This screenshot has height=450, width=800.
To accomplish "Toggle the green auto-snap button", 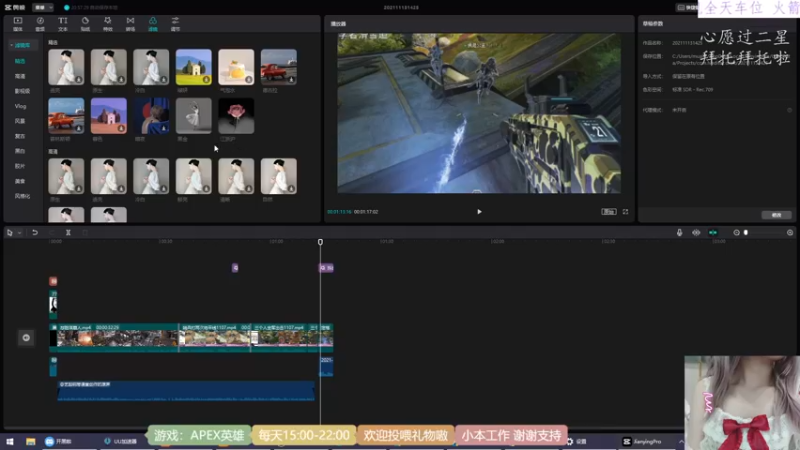I will click(x=713, y=233).
